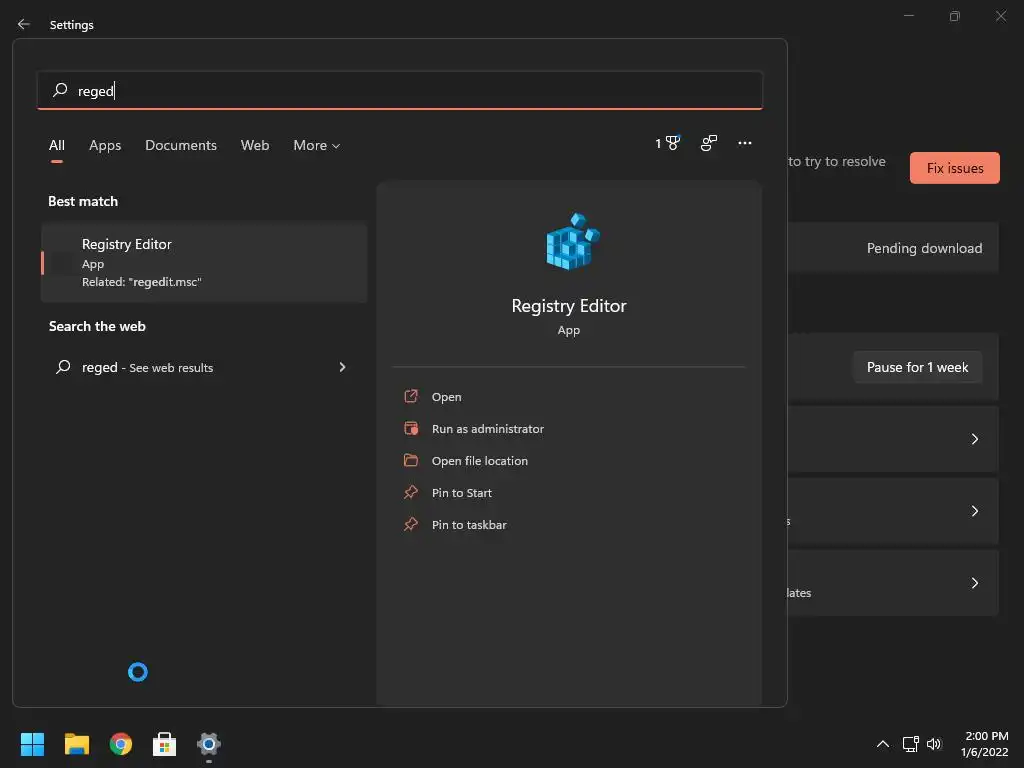The height and width of the screenshot is (768, 1024).
Task: Choose Pin to Start
Action: tap(462, 492)
